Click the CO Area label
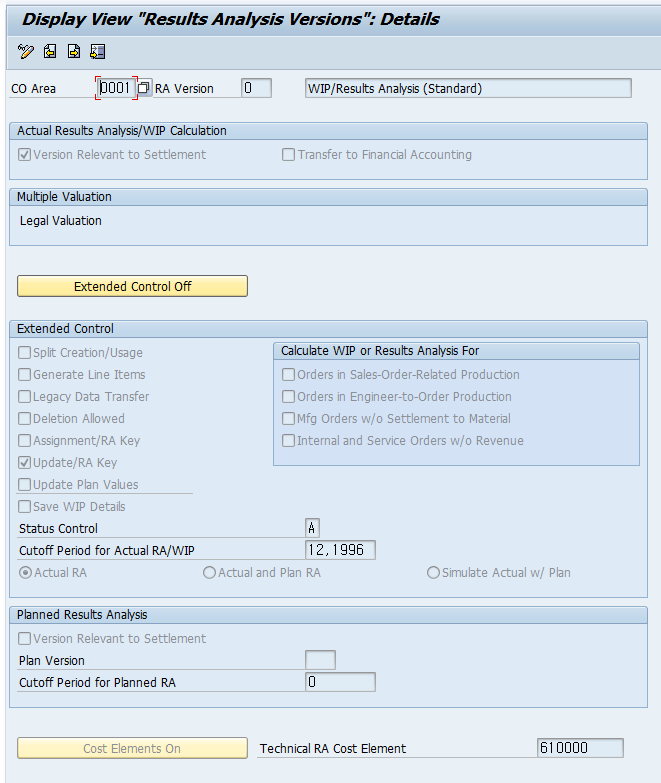Screen dimensions: 661x783 (33, 89)
